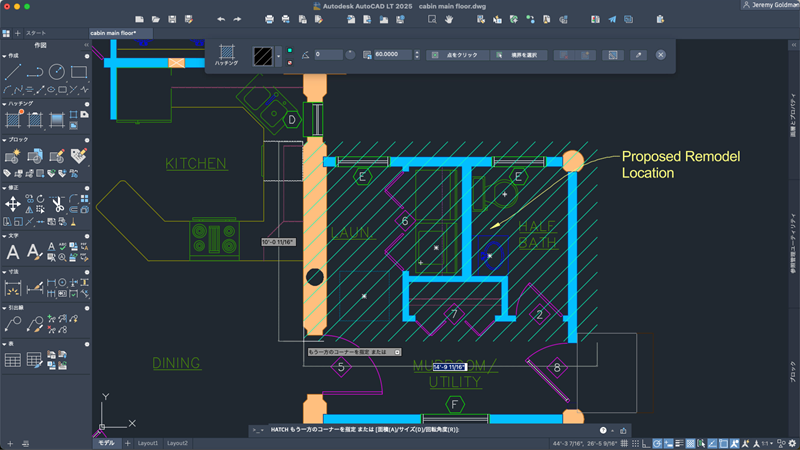
Task: Select the Multileader tool
Action: pyautogui.click(x=13, y=324)
